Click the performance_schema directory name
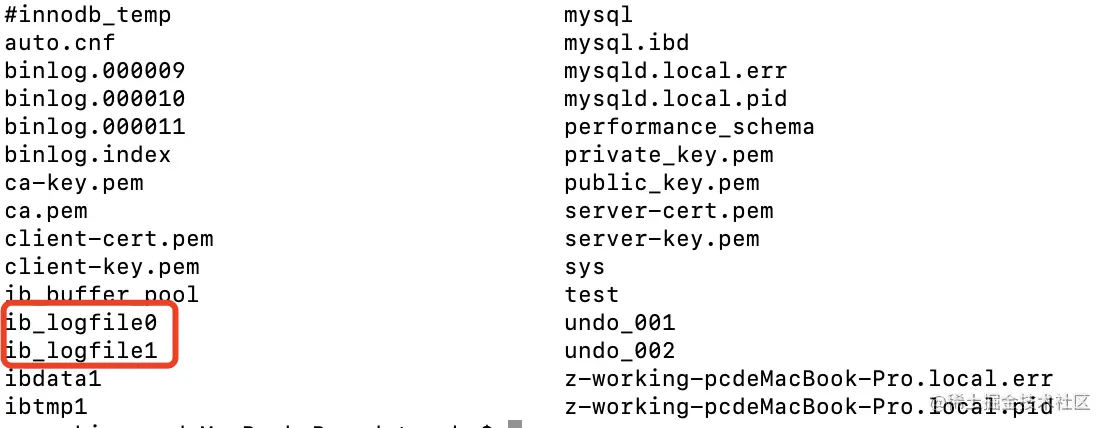This screenshot has width=1106, height=428. [x=689, y=127]
